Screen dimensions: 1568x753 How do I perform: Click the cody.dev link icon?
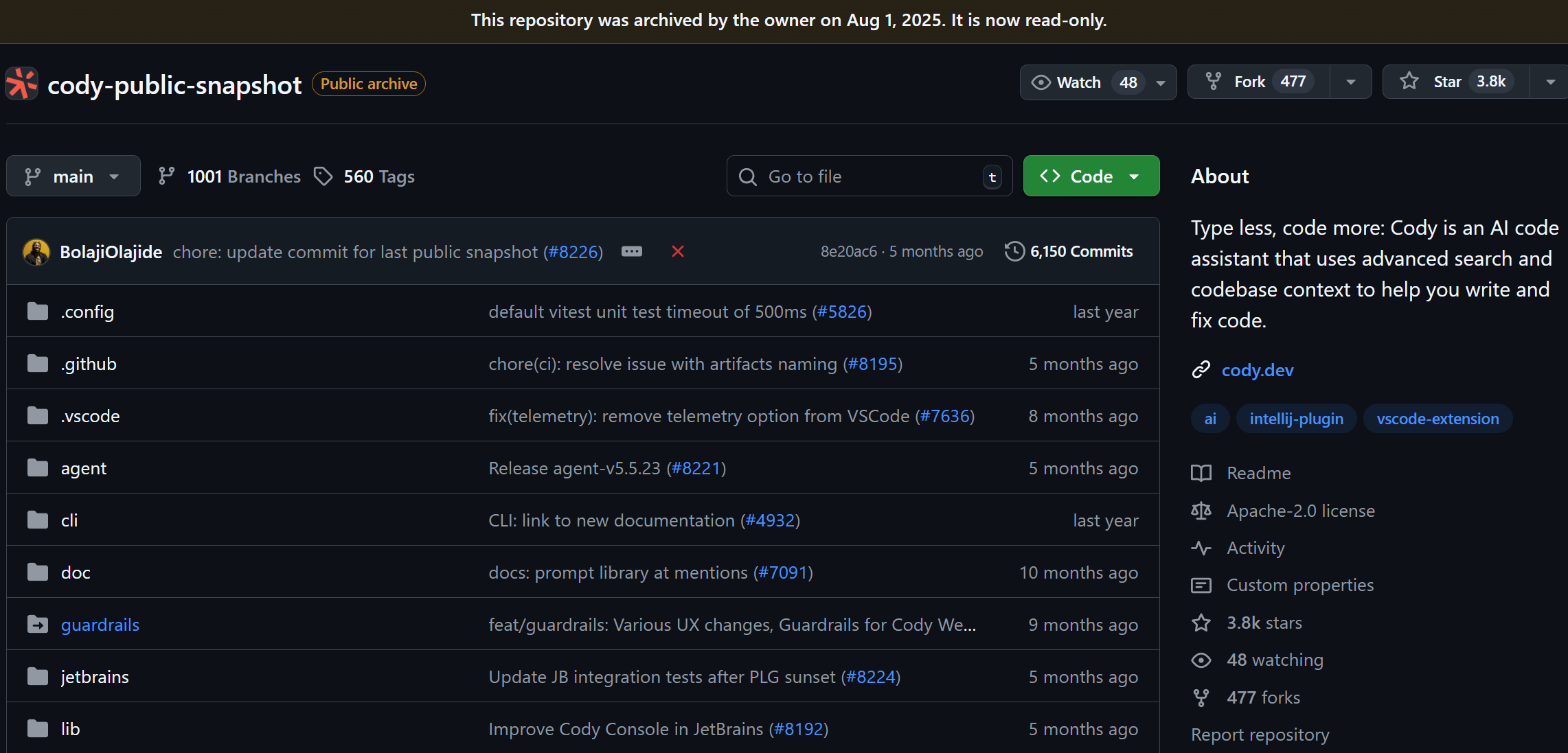pyautogui.click(x=1201, y=370)
